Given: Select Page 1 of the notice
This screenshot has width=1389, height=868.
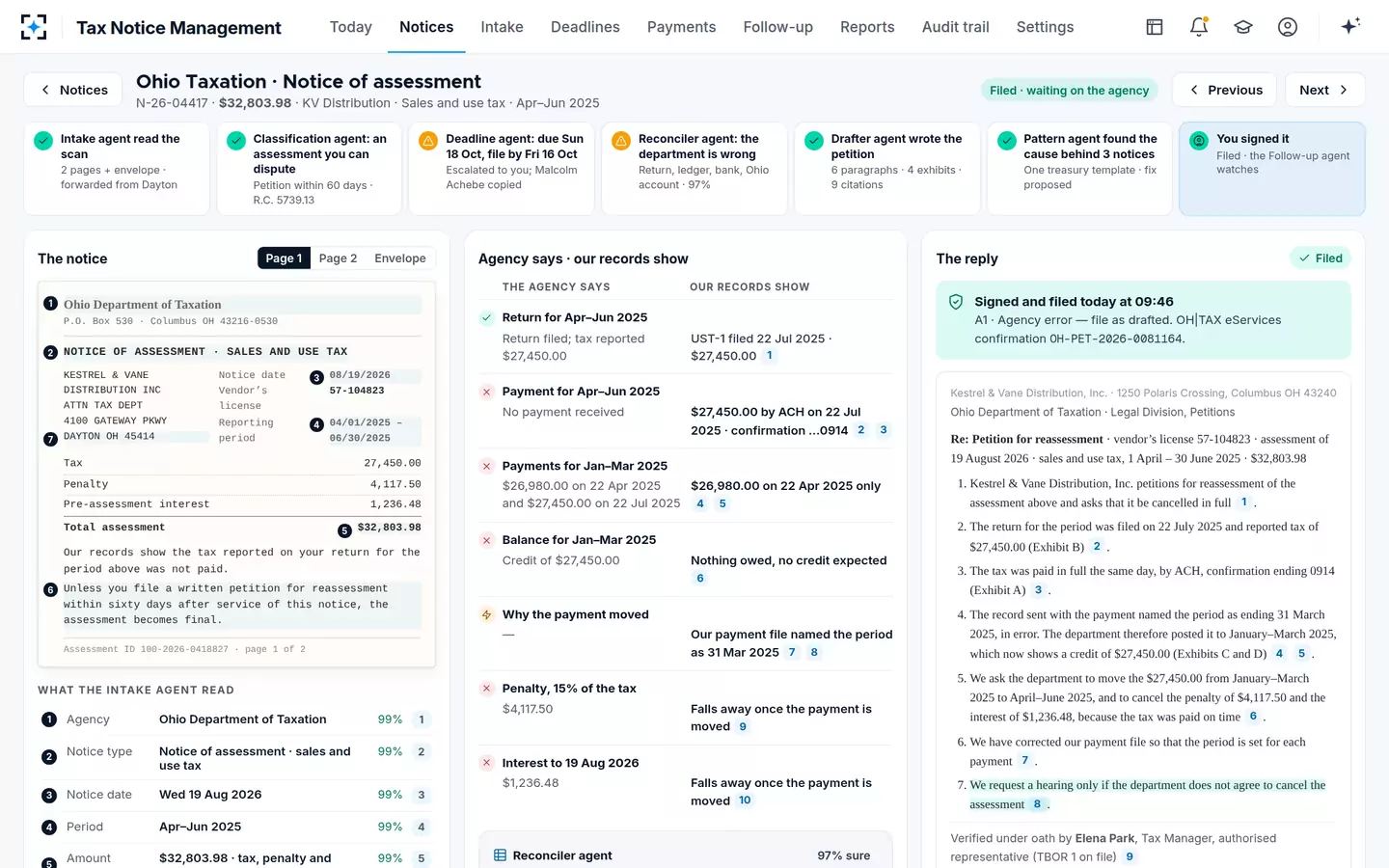Looking at the screenshot, I should pos(284,258).
